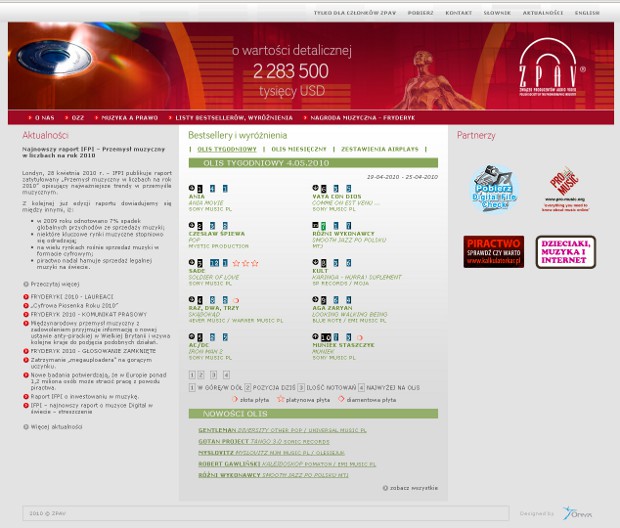The image size is (620, 528).
Task: Click the red bullet beside Cyfrowa Piosenka Roku 2010
Action: pyautogui.click(x=26, y=306)
